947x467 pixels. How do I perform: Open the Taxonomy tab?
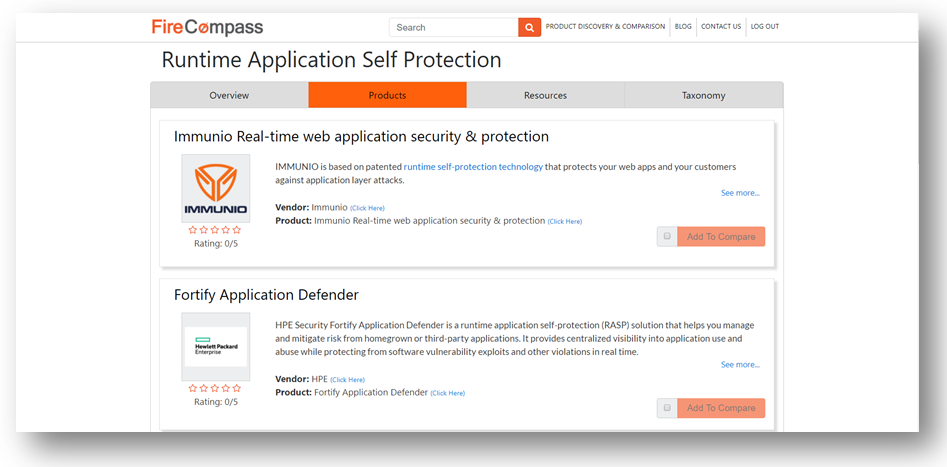704,95
